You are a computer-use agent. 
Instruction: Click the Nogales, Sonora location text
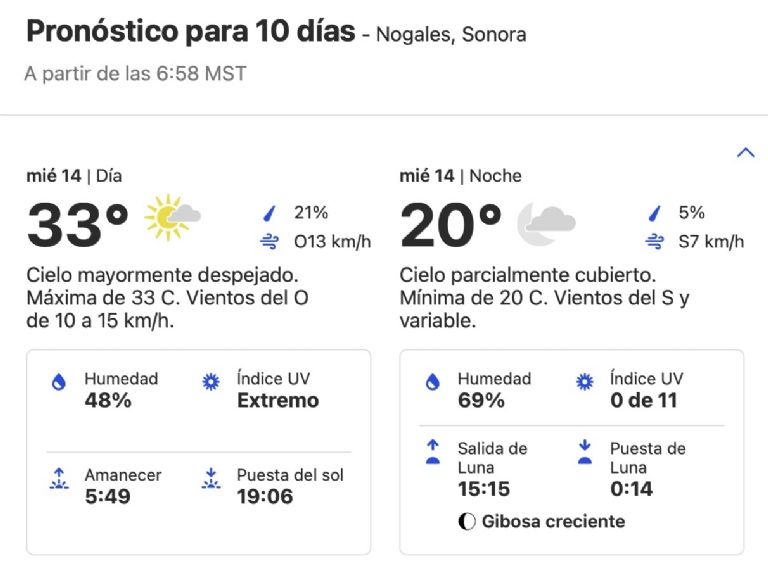451,35
